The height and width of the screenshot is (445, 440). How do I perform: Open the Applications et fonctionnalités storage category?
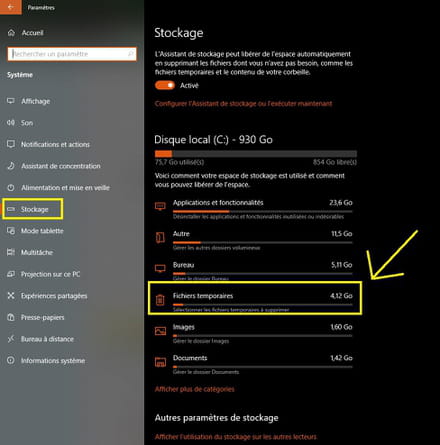(254, 209)
